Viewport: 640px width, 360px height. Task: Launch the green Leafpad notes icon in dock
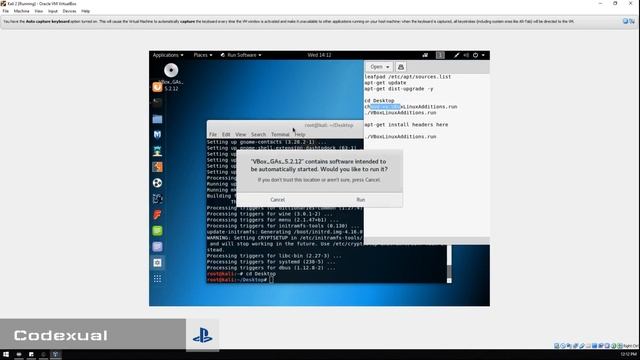[x=157, y=231]
